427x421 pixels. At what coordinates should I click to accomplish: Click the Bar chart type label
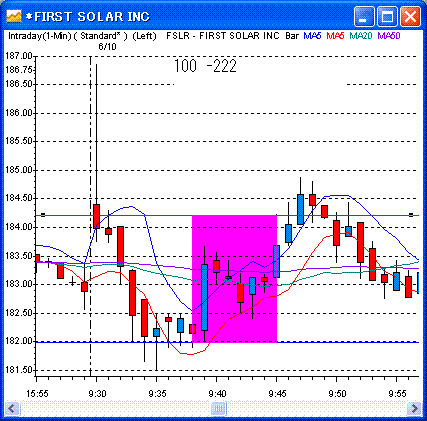point(292,36)
